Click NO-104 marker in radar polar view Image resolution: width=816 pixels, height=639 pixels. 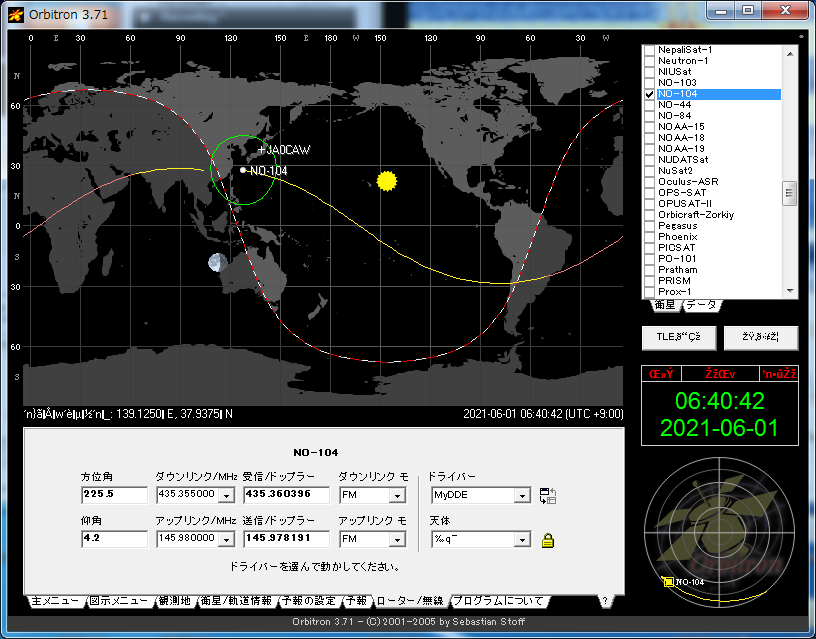point(669,582)
